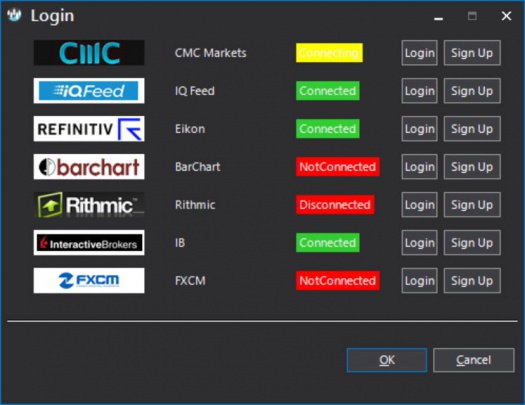525x405 pixels.
Task: Click the BarChart name label
Action: (x=198, y=167)
